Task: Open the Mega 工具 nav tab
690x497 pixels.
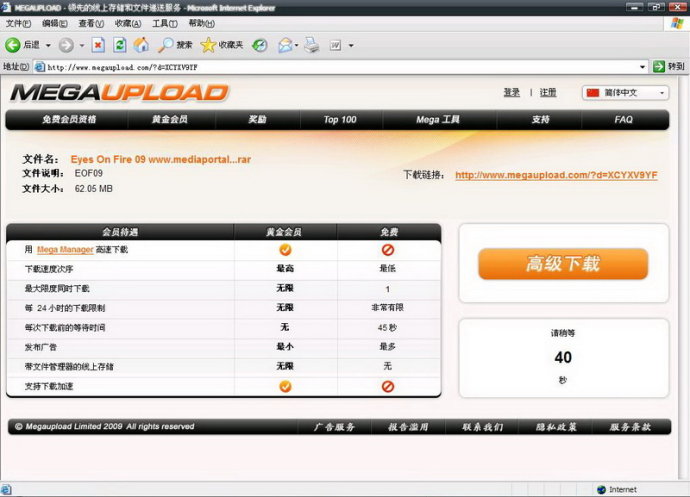Action: pyautogui.click(x=438, y=119)
